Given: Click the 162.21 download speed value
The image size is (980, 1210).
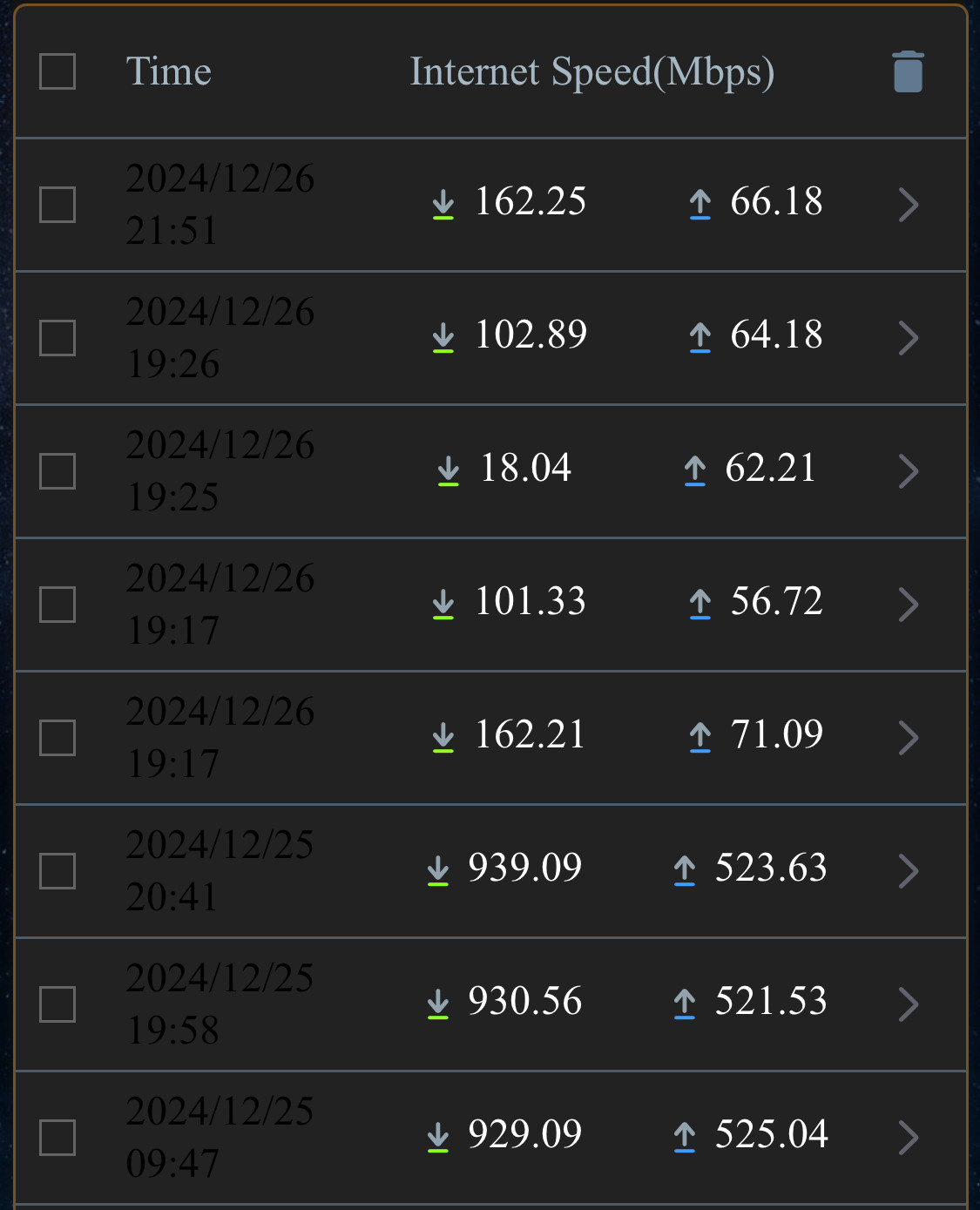Looking at the screenshot, I should (530, 734).
